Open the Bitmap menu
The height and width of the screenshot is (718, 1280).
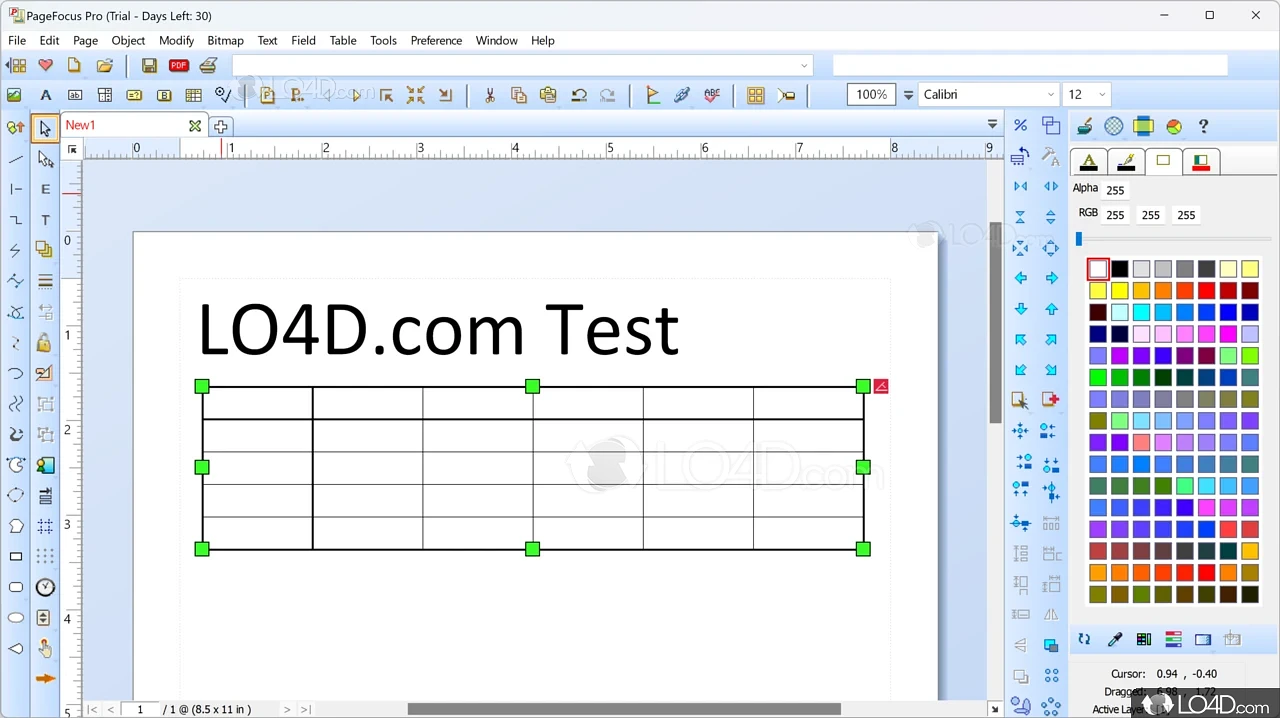click(225, 40)
